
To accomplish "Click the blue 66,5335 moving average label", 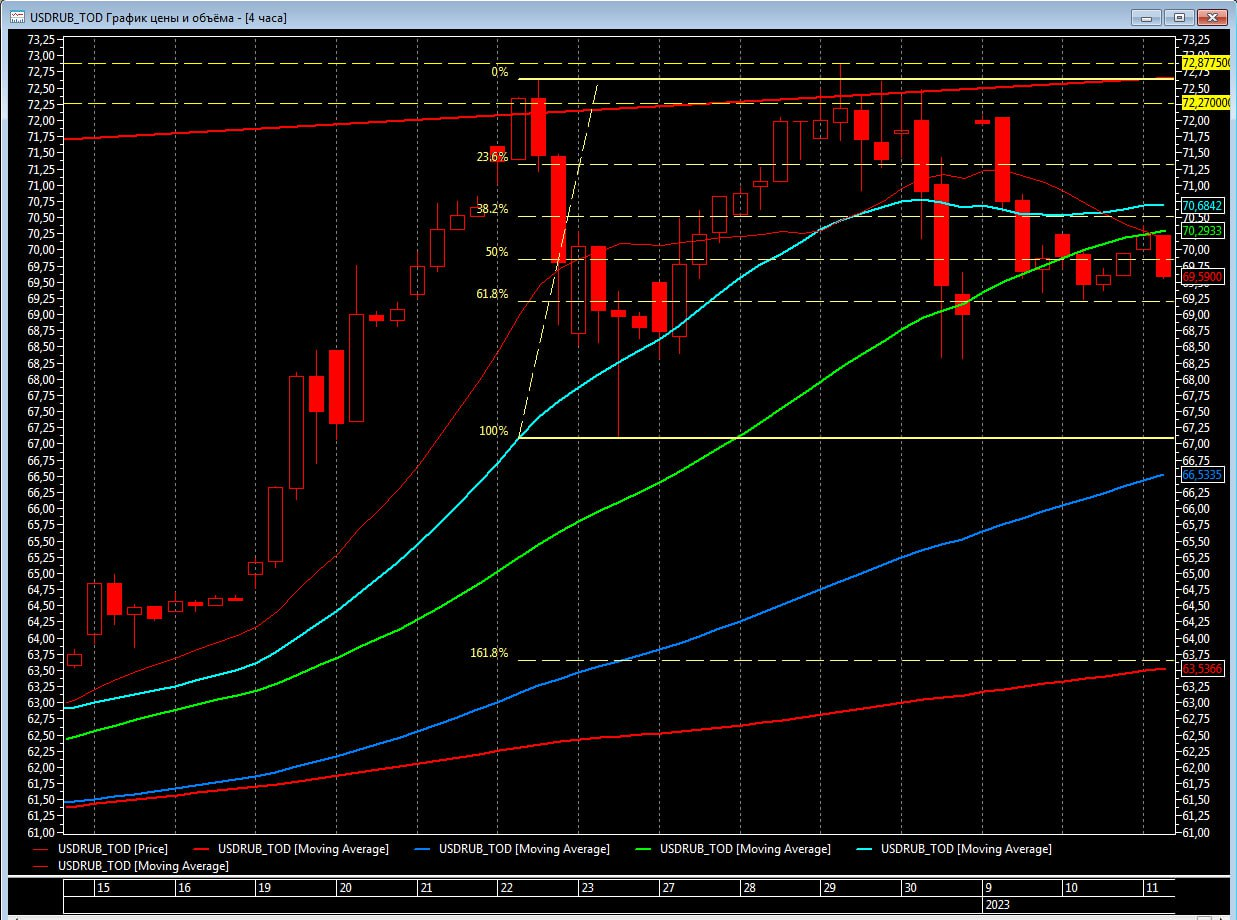I will pyautogui.click(x=1202, y=475).
